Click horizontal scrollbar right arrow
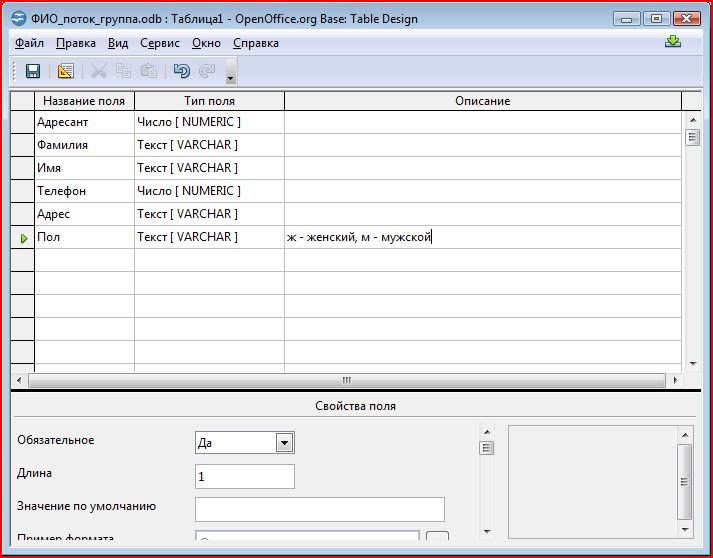The height and width of the screenshot is (558, 713). [675, 380]
